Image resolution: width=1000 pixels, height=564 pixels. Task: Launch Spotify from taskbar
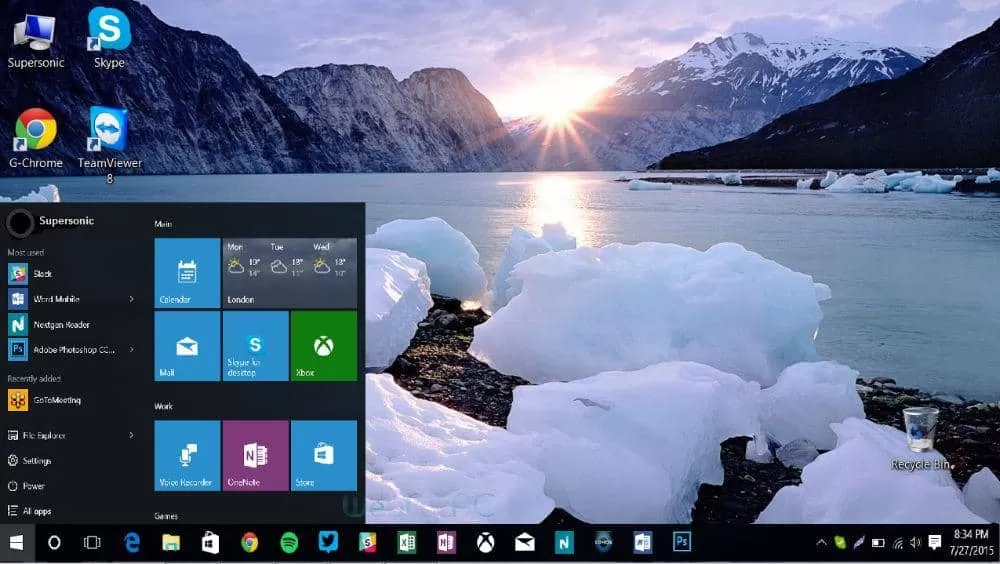tap(289, 543)
